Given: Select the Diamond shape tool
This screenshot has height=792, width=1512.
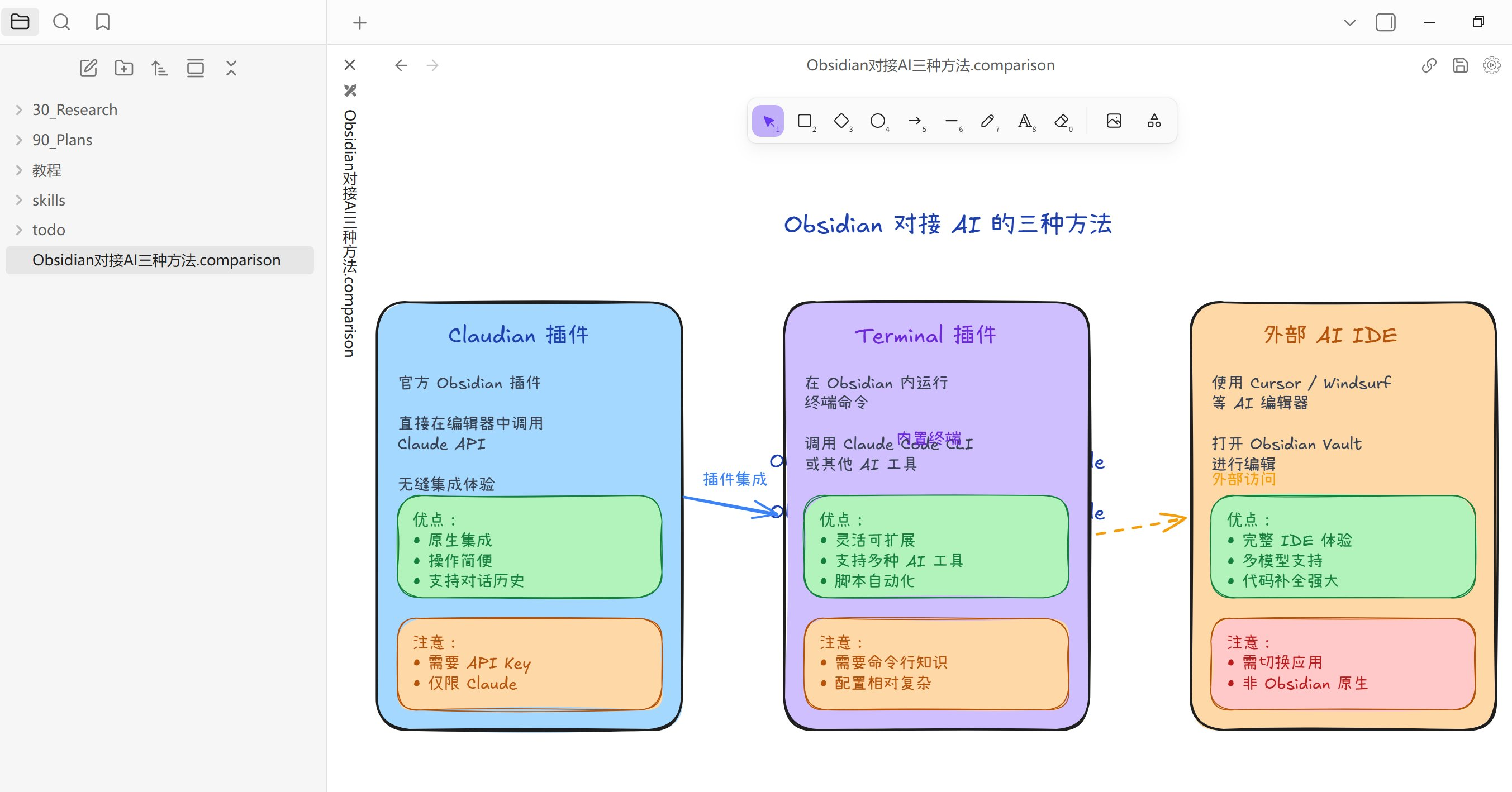Looking at the screenshot, I should 841,121.
